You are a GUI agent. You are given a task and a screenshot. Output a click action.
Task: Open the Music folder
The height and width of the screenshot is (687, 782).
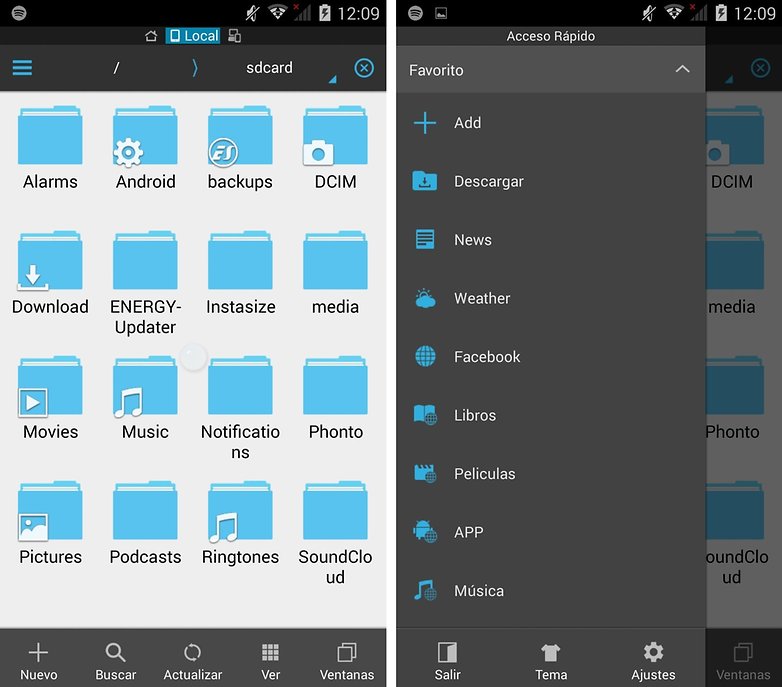coord(145,398)
